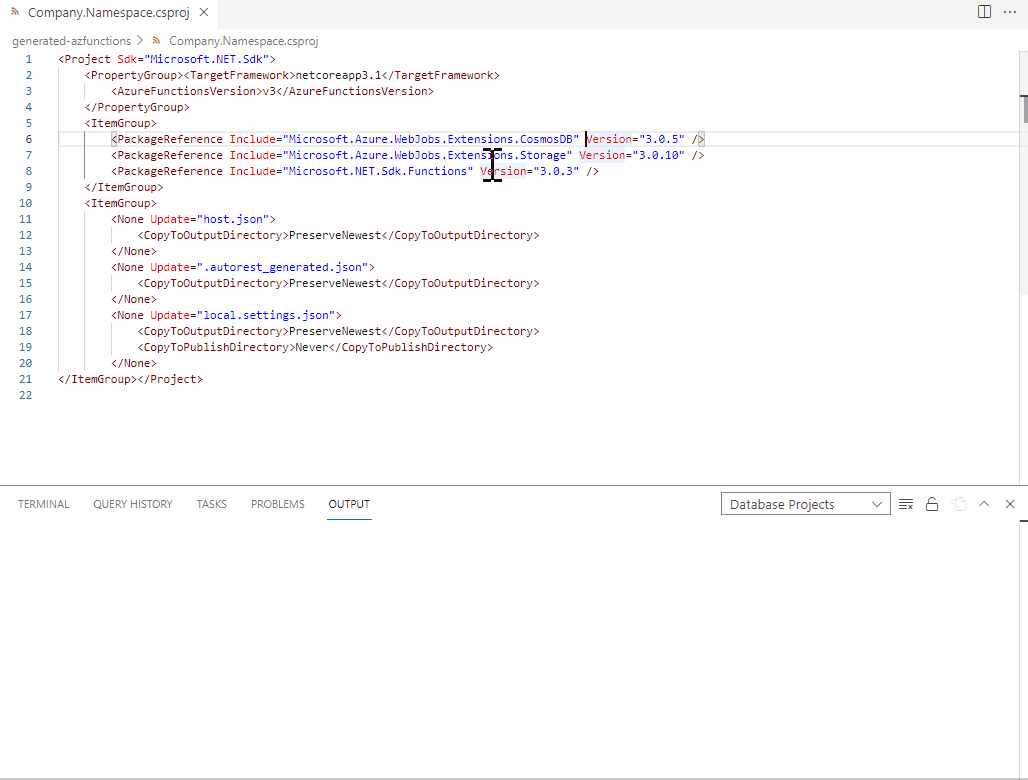The height and width of the screenshot is (780, 1028).
Task: Click the local.settings.json Update value
Action: [266, 315]
